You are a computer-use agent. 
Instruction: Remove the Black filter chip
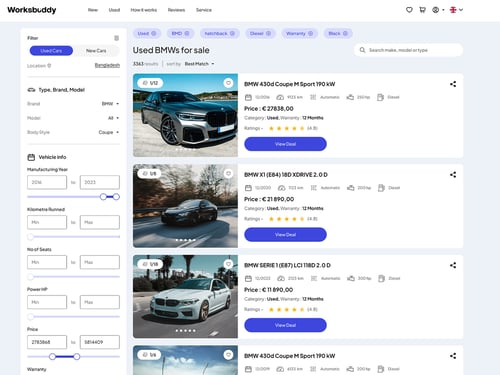point(345,33)
